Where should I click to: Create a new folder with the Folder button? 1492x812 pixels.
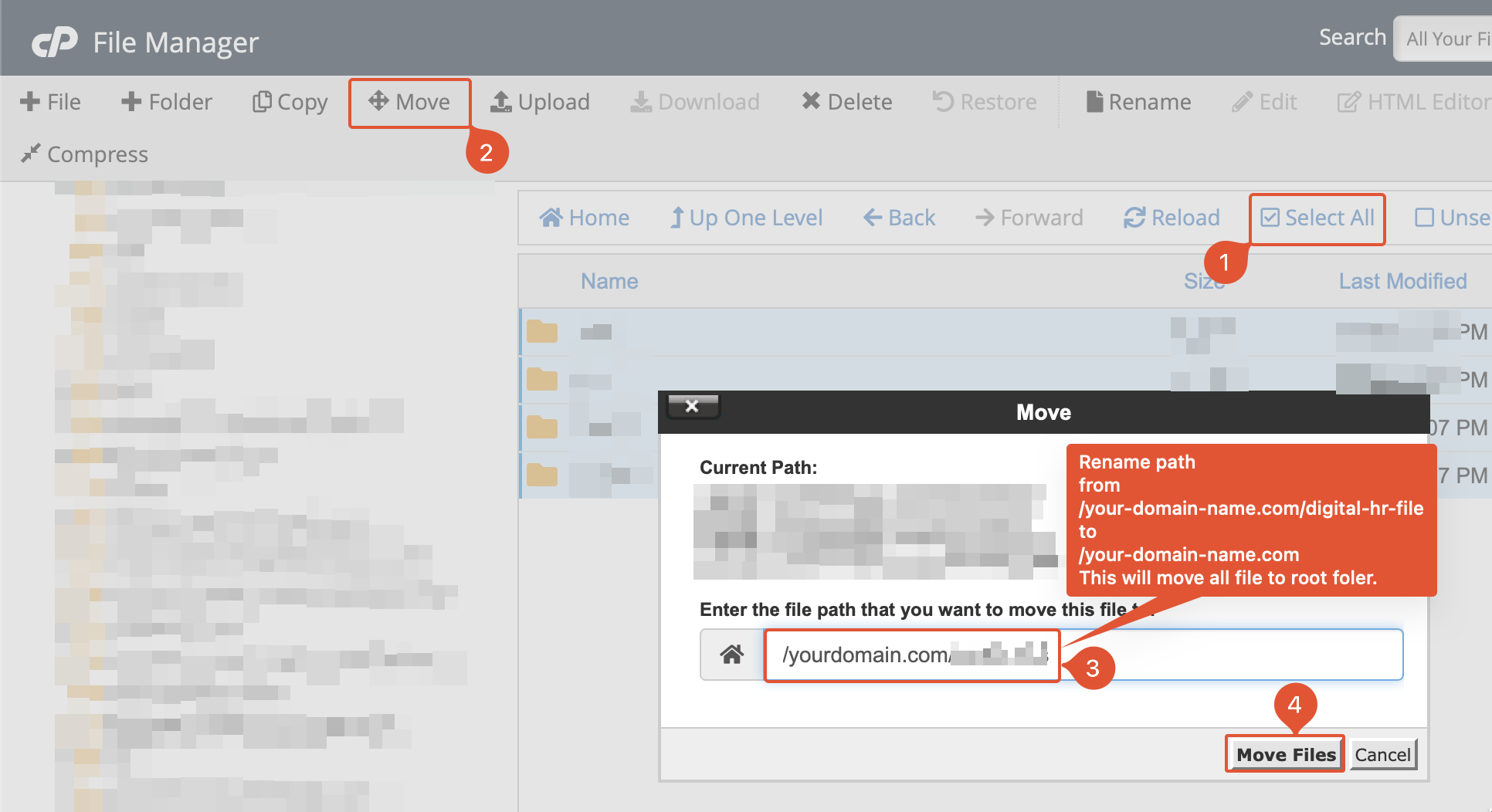click(x=167, y=102)
